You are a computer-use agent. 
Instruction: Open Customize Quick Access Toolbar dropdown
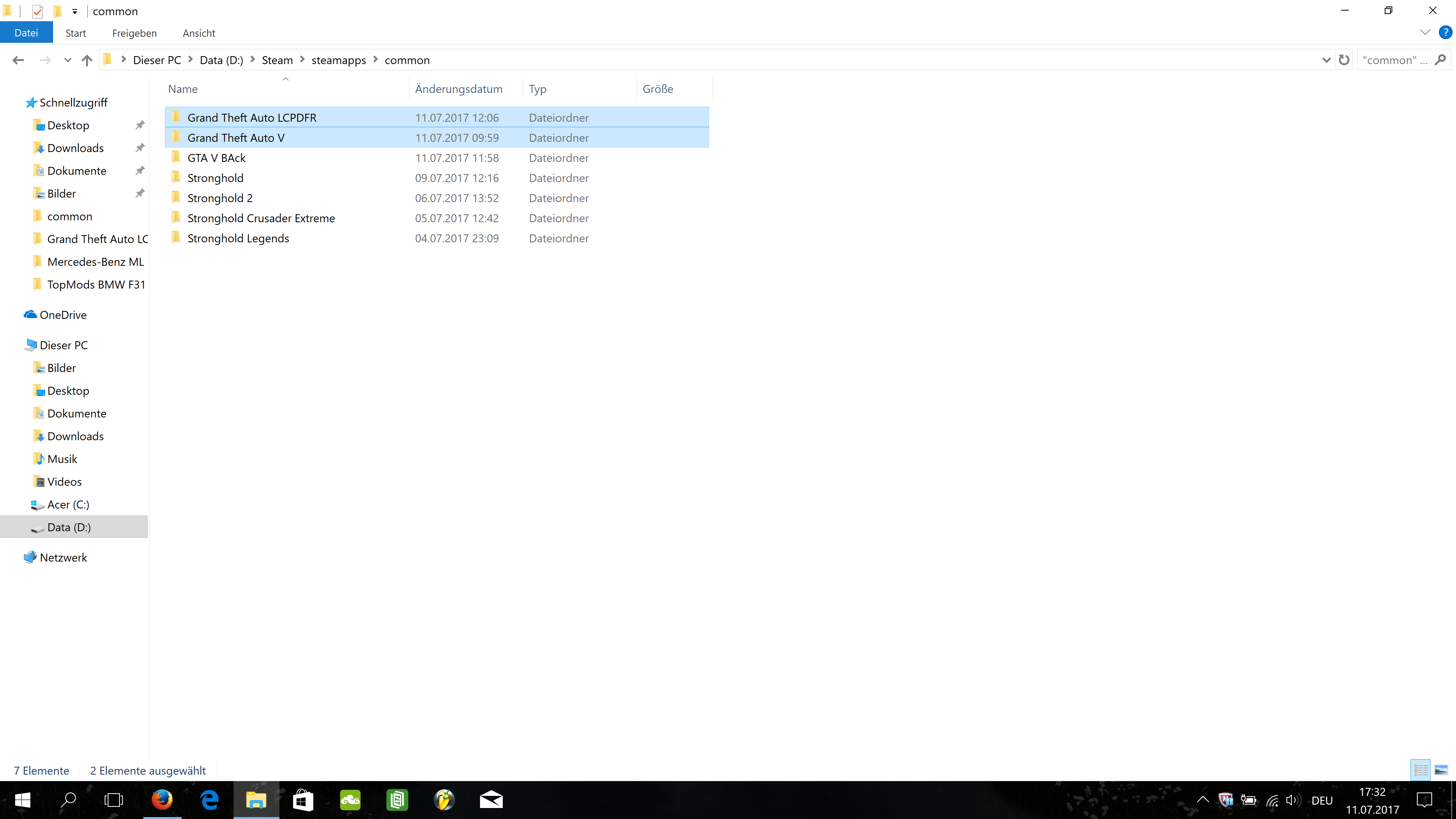click(x=75, y=11)
